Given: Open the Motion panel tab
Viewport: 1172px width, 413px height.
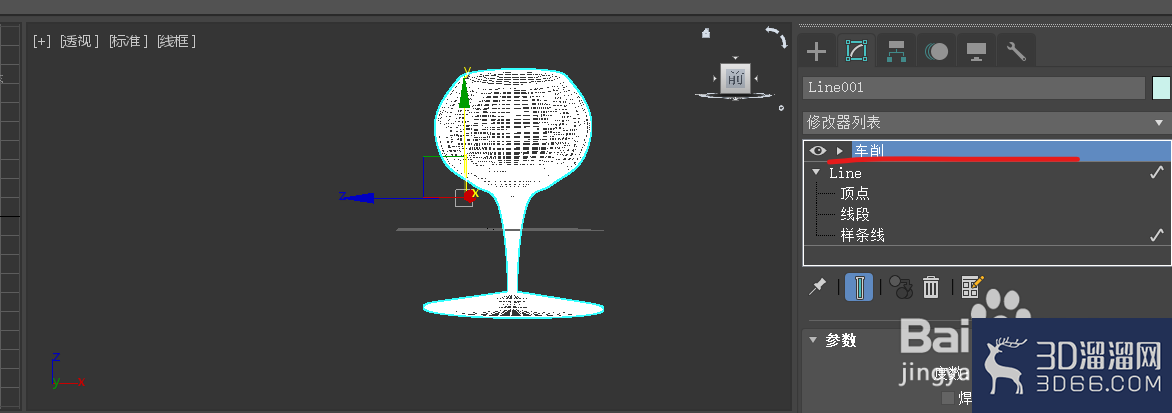Looking at the screenshot, I should (936, 52).
